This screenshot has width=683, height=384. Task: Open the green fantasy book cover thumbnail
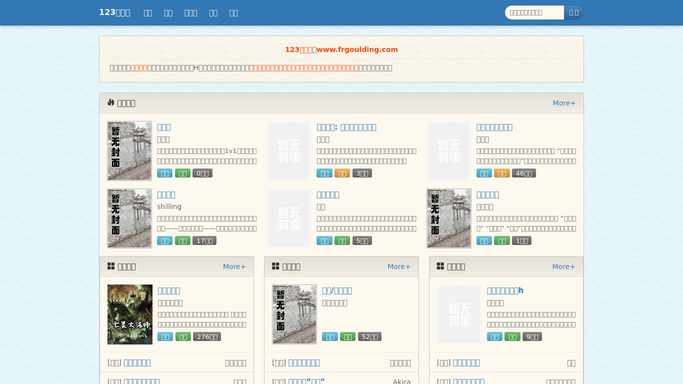pos(130,314)
